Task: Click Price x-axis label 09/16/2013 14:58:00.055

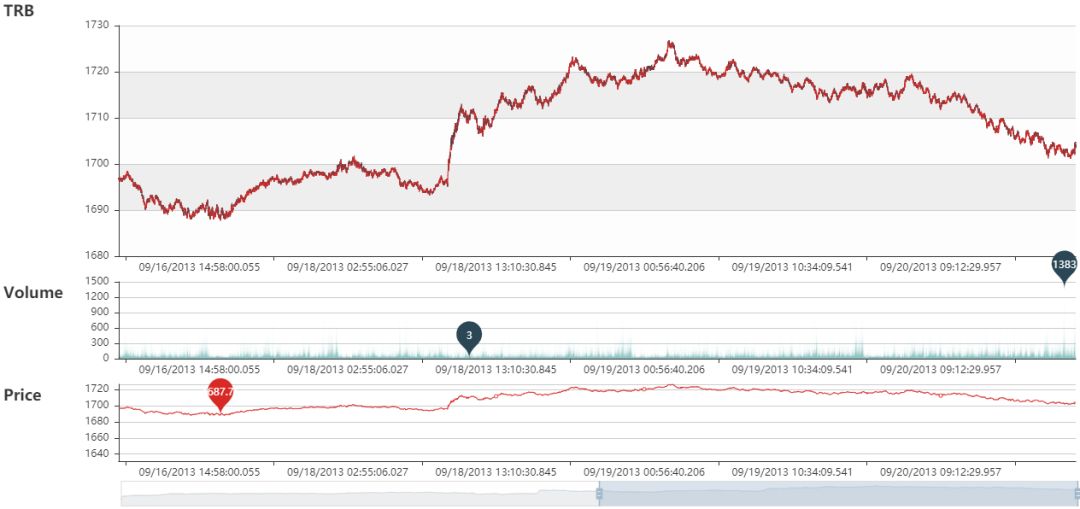Action: tap(199, 471)
